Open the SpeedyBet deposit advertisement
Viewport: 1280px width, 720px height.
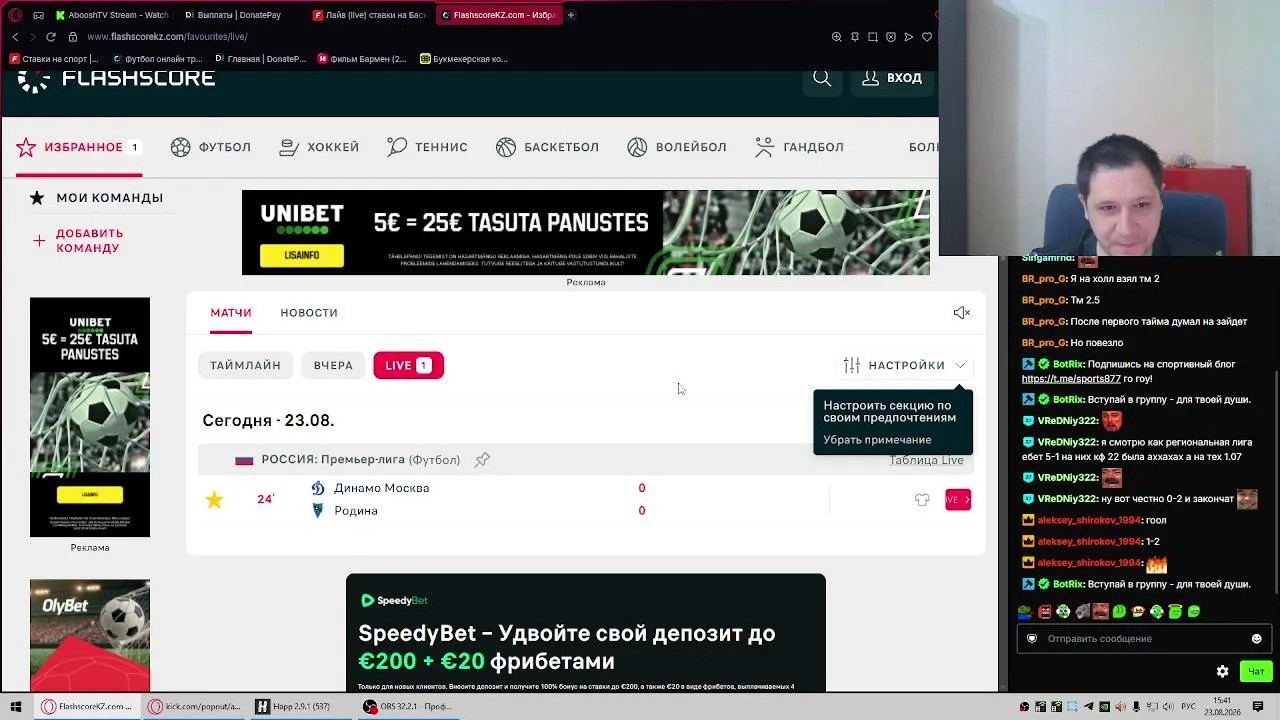(586, 632)
